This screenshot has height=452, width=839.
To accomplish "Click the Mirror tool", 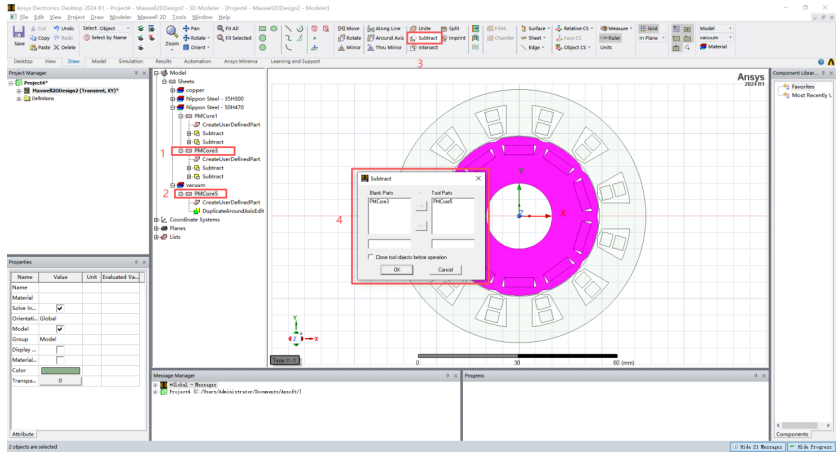I will click(349, 48).
